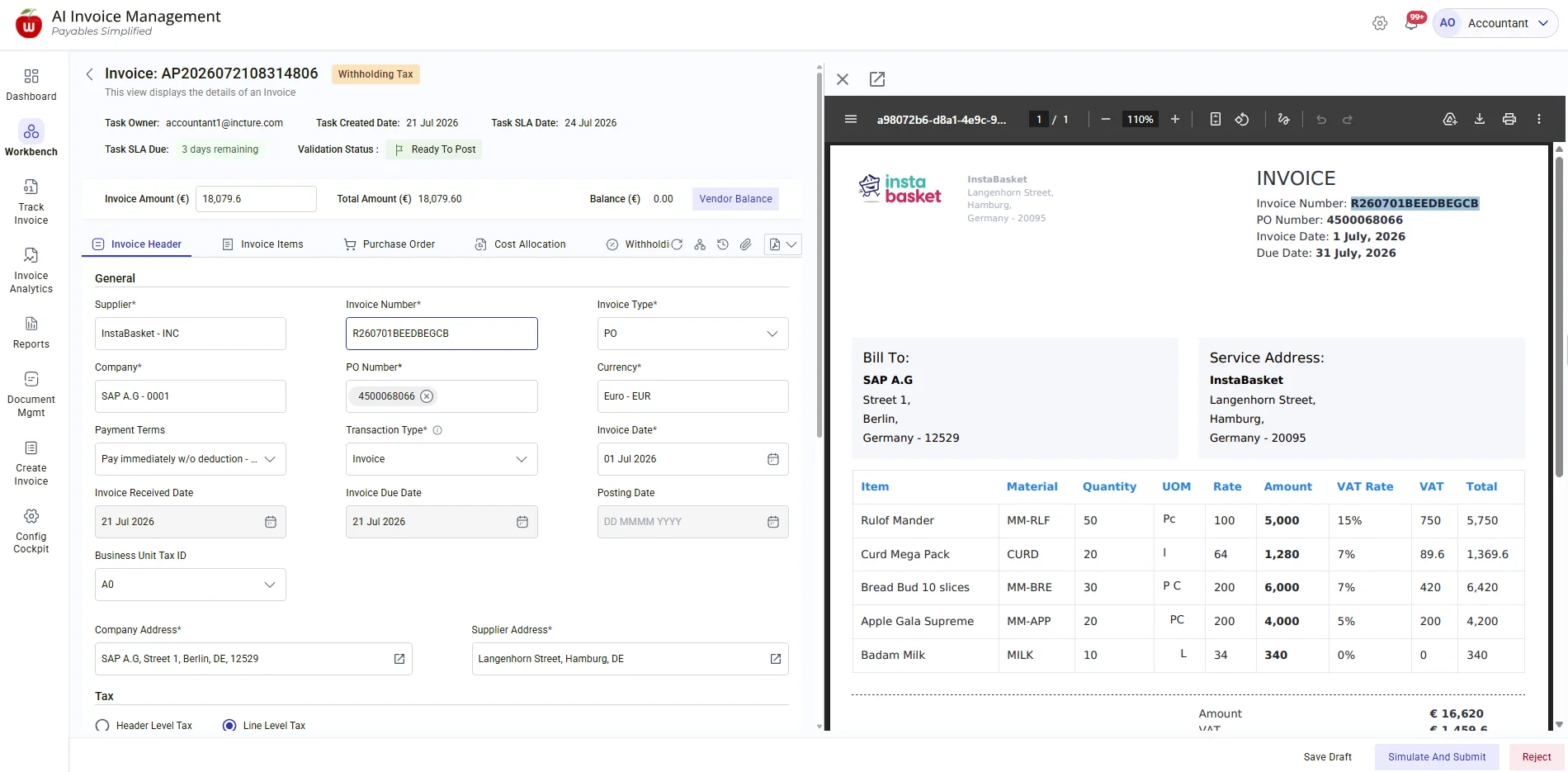1568x772 pixels.
Task: Click the attachment paperclip icon
Action: 746,244
